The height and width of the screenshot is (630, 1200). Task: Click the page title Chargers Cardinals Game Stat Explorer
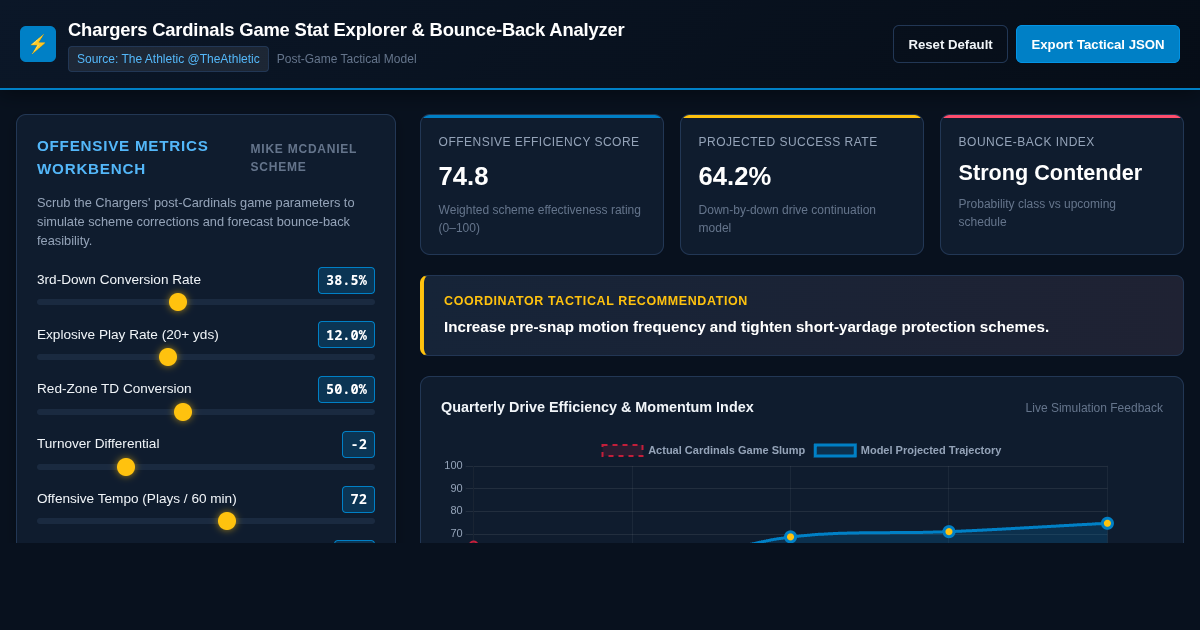pyautogui.click(x=346, y=30)
